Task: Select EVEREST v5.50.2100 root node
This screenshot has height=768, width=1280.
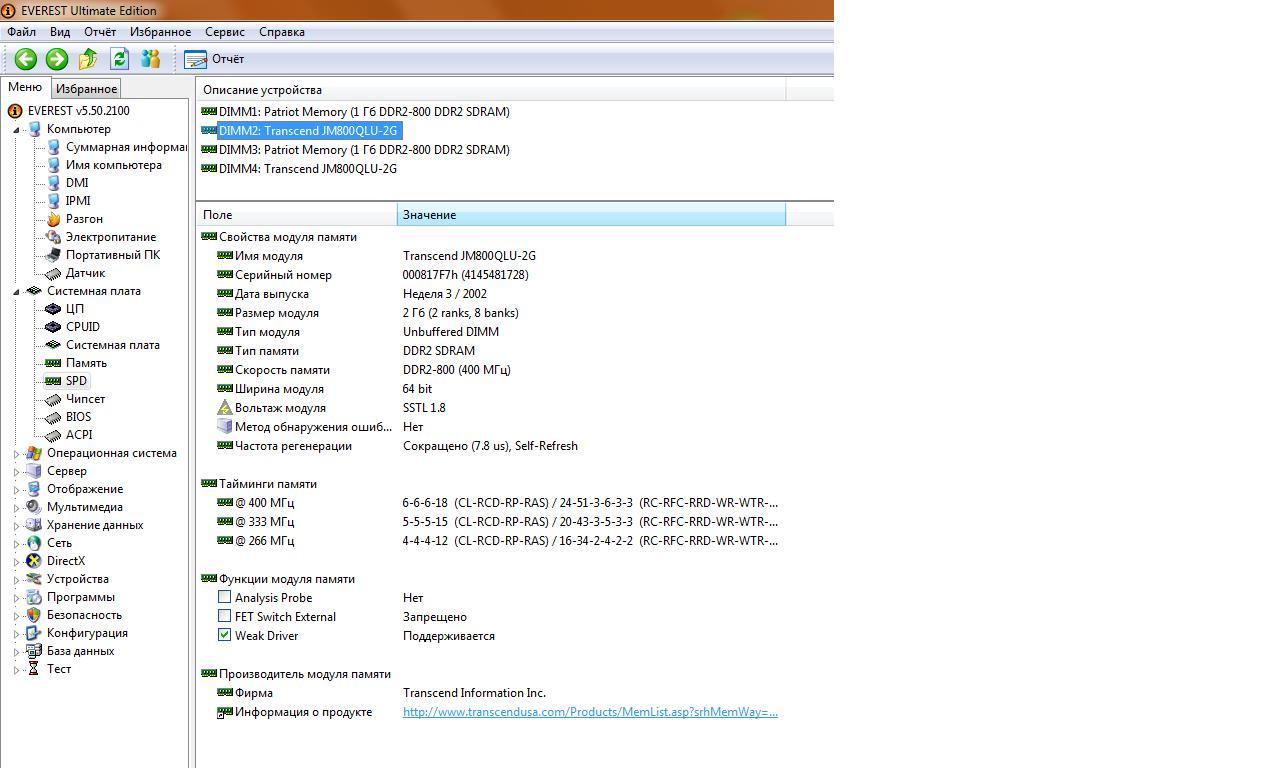Action: 78,111
